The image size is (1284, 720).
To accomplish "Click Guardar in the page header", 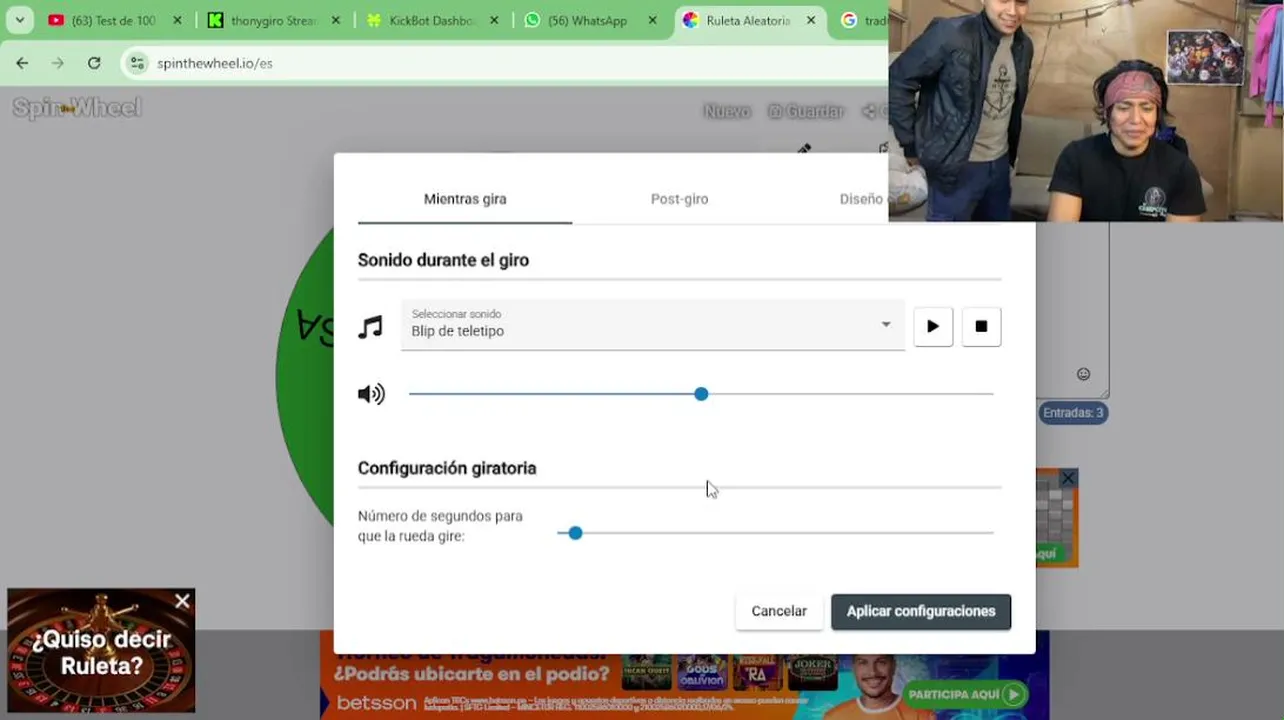I will coord(806,111).
